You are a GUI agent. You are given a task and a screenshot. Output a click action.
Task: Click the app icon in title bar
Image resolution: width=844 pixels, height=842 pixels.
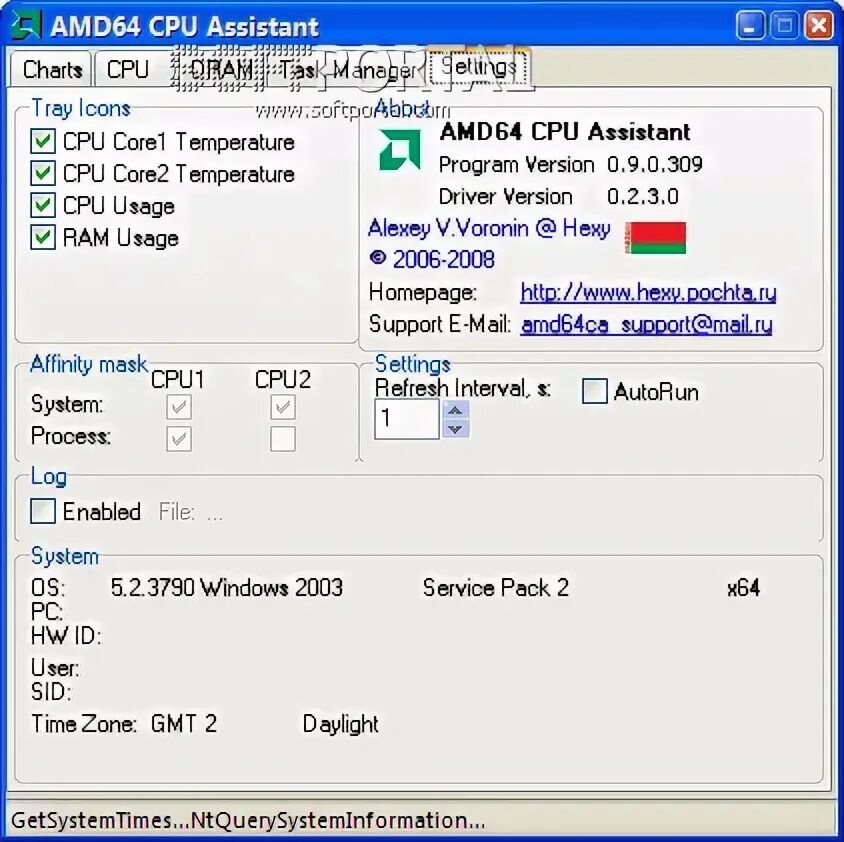[26, 25]
